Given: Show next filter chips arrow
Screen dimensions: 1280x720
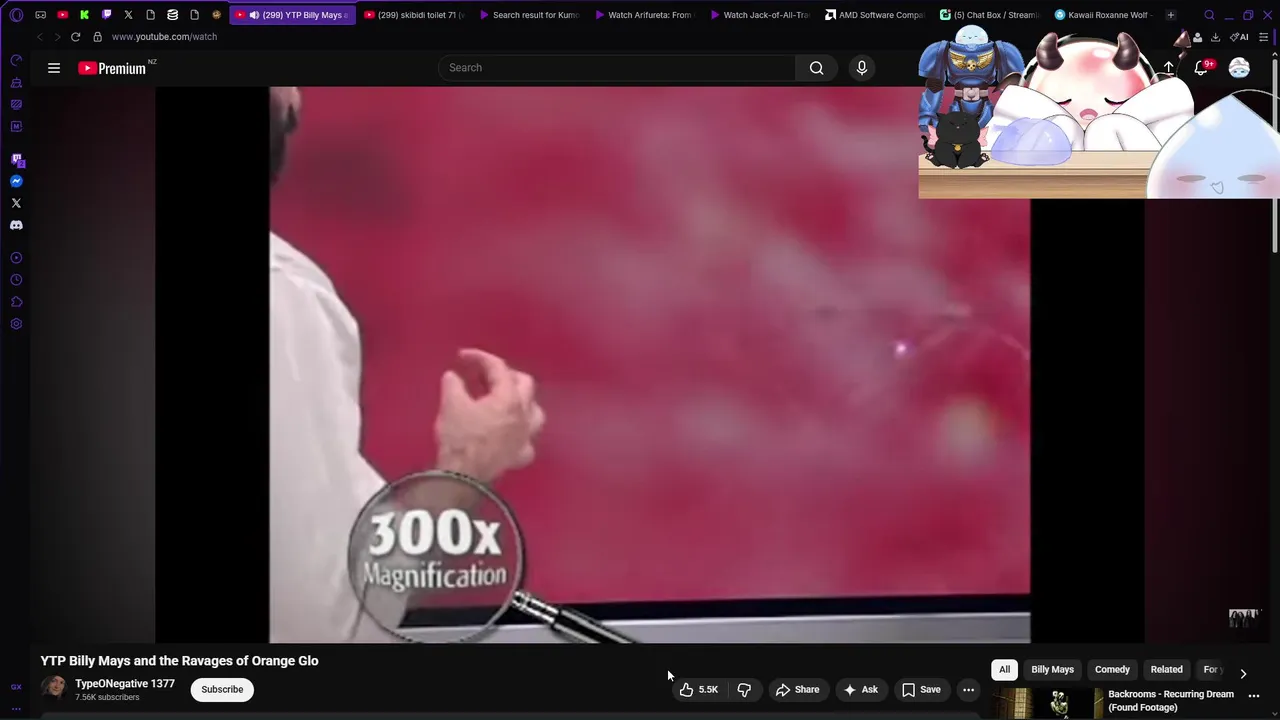Looking at the screenshot, I should [1243, 673].
